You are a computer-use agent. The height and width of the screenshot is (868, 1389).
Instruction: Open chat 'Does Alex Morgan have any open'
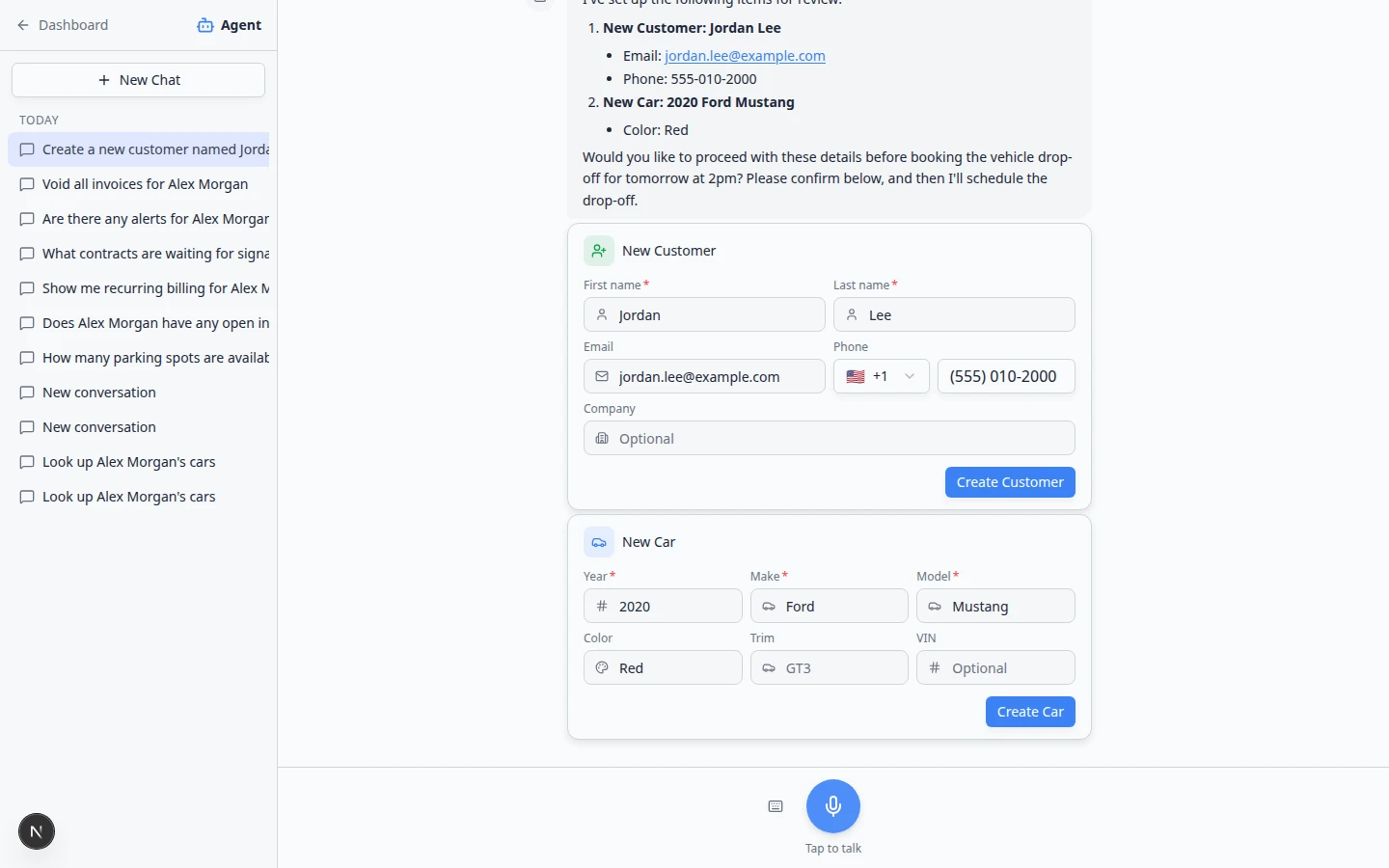(139, 323)
